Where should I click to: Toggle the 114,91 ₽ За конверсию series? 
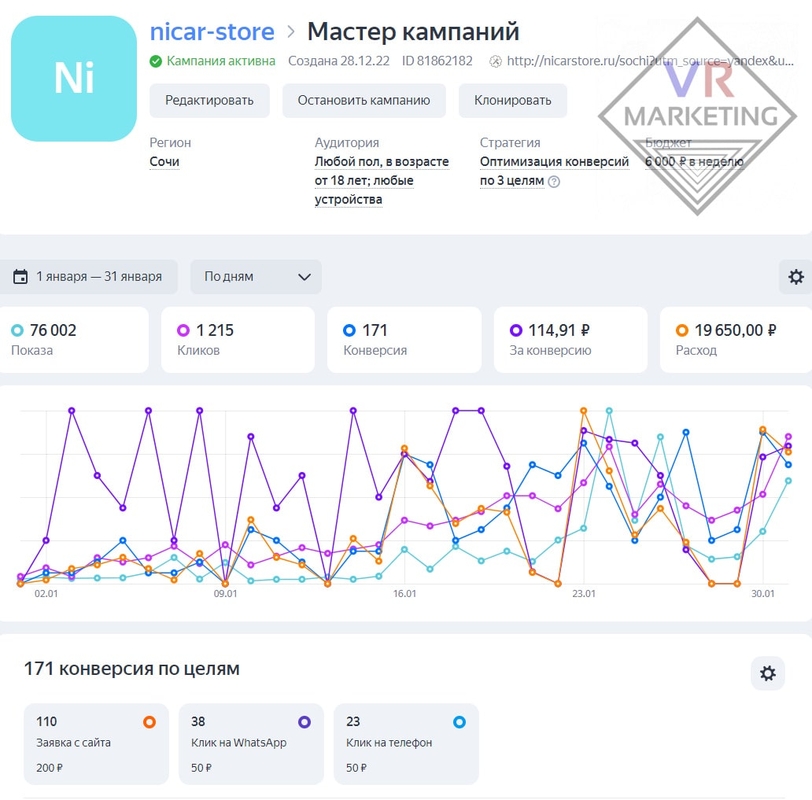(x=571, y=340)
